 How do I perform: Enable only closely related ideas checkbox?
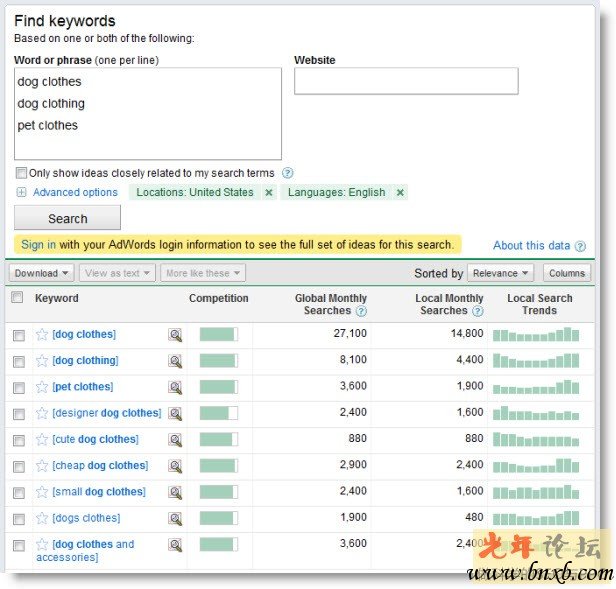pyautogui.click(x=21, y=173)
